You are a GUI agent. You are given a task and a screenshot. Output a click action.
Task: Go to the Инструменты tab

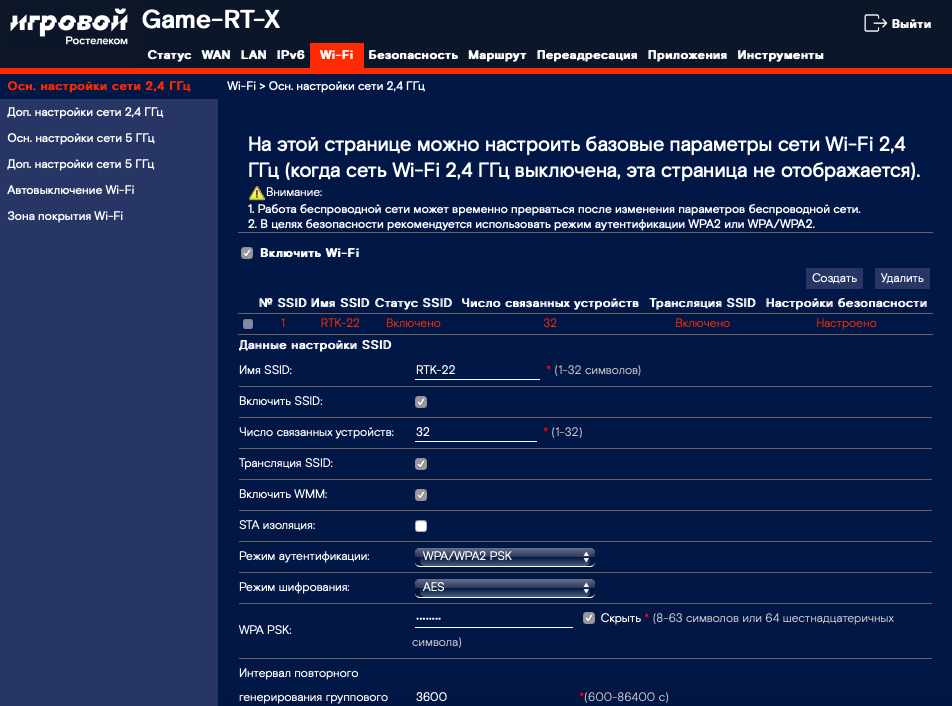click(780, 55)
